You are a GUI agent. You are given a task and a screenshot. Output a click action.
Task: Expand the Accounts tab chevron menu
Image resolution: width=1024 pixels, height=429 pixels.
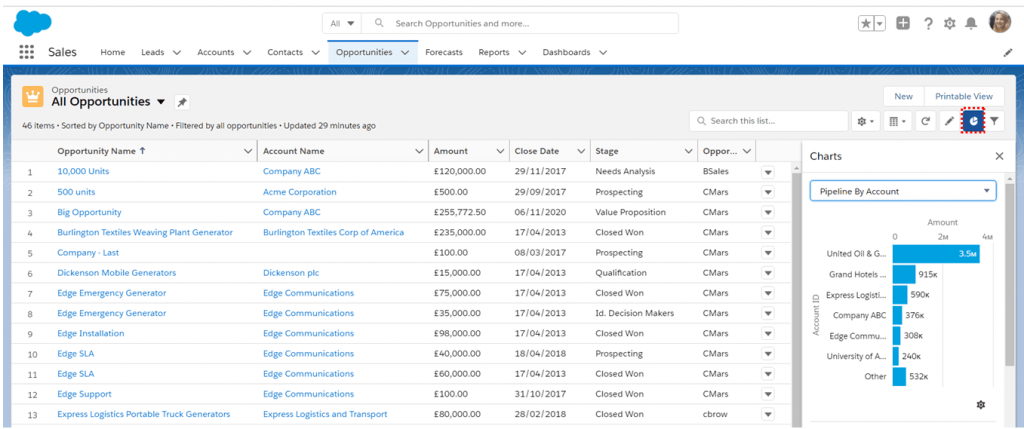(x=246, y=52)
